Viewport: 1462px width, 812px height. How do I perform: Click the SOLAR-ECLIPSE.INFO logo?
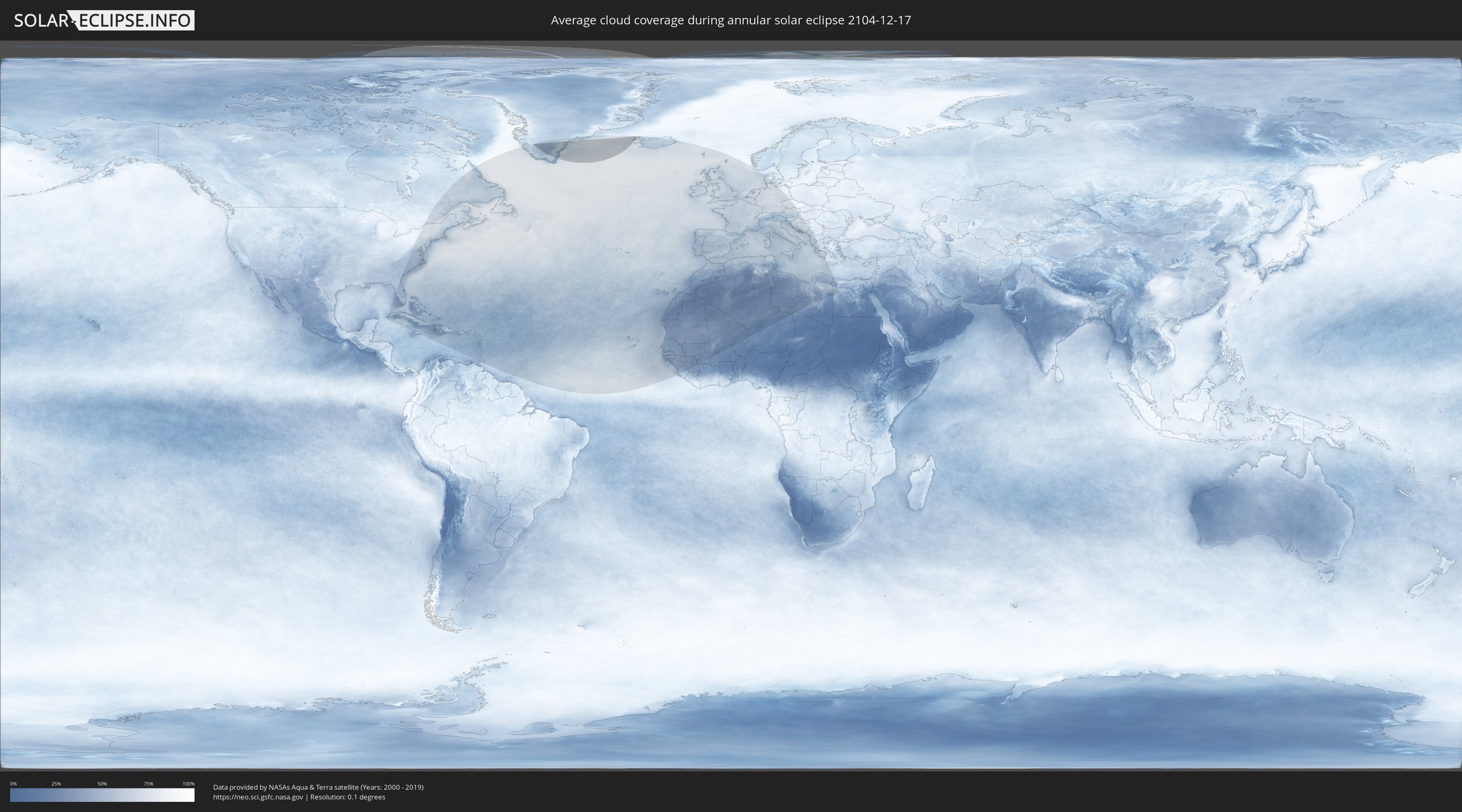click(x=104, y=20)
